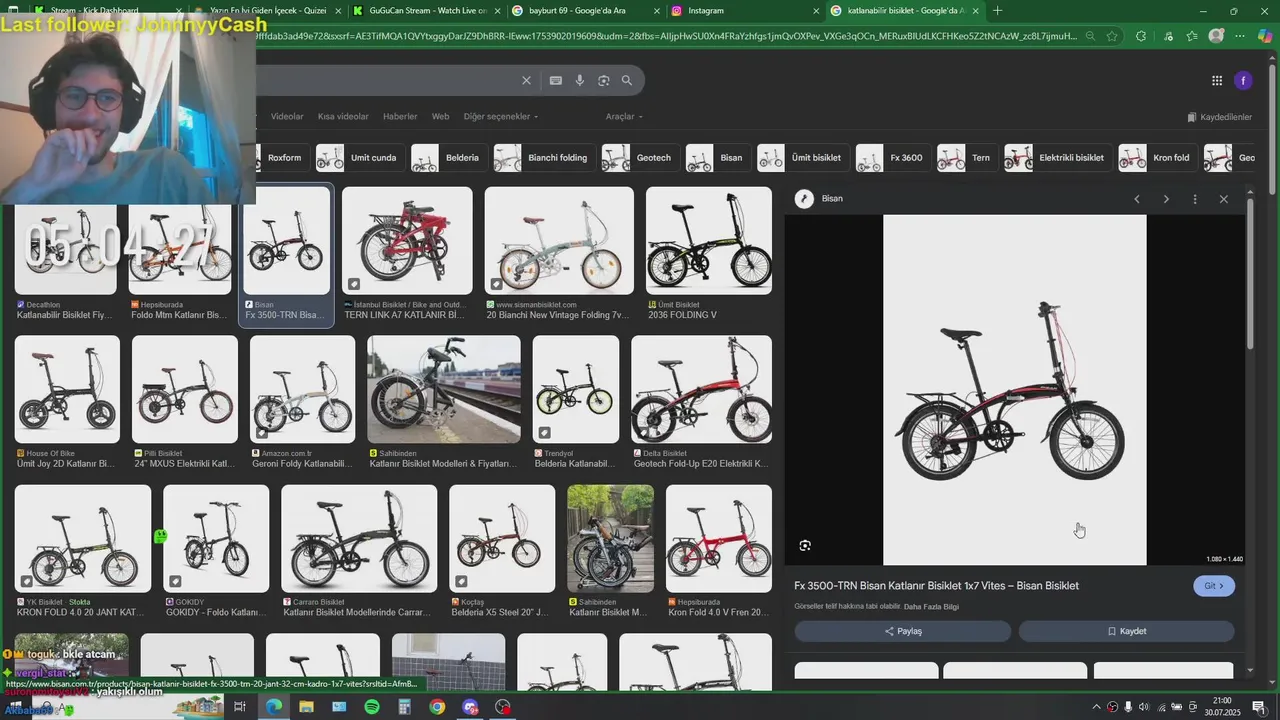Open Daha Fazla Bilgi link

point(931,607)
